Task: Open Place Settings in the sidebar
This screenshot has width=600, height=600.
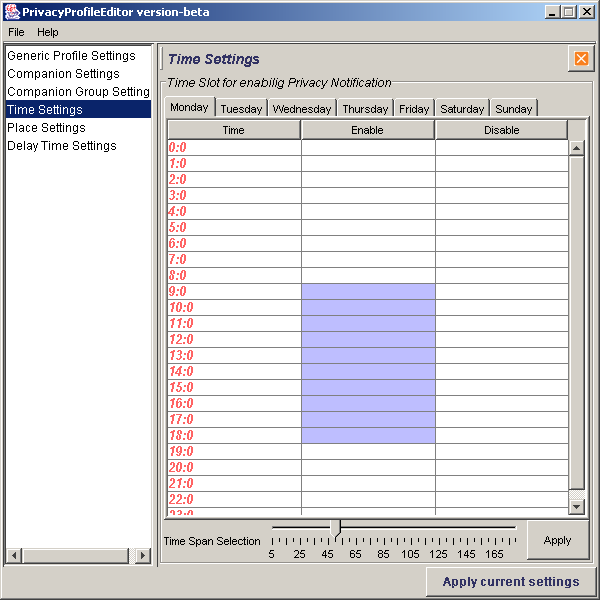Action: [46, 128]
